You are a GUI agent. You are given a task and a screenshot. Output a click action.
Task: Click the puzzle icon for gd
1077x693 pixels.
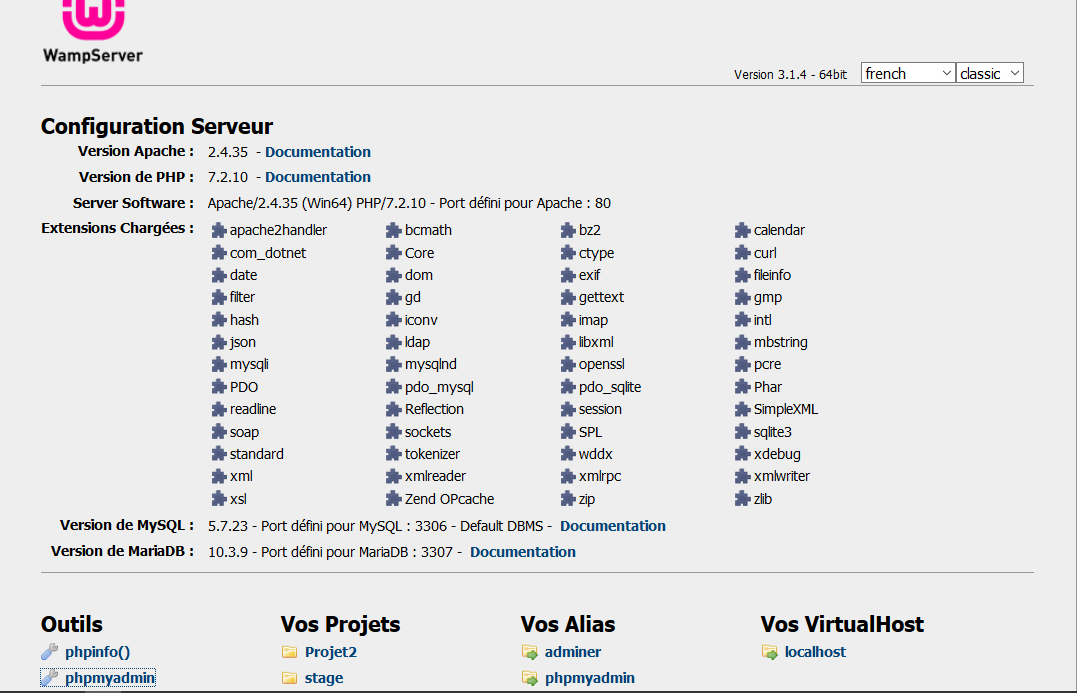(394, 297)
